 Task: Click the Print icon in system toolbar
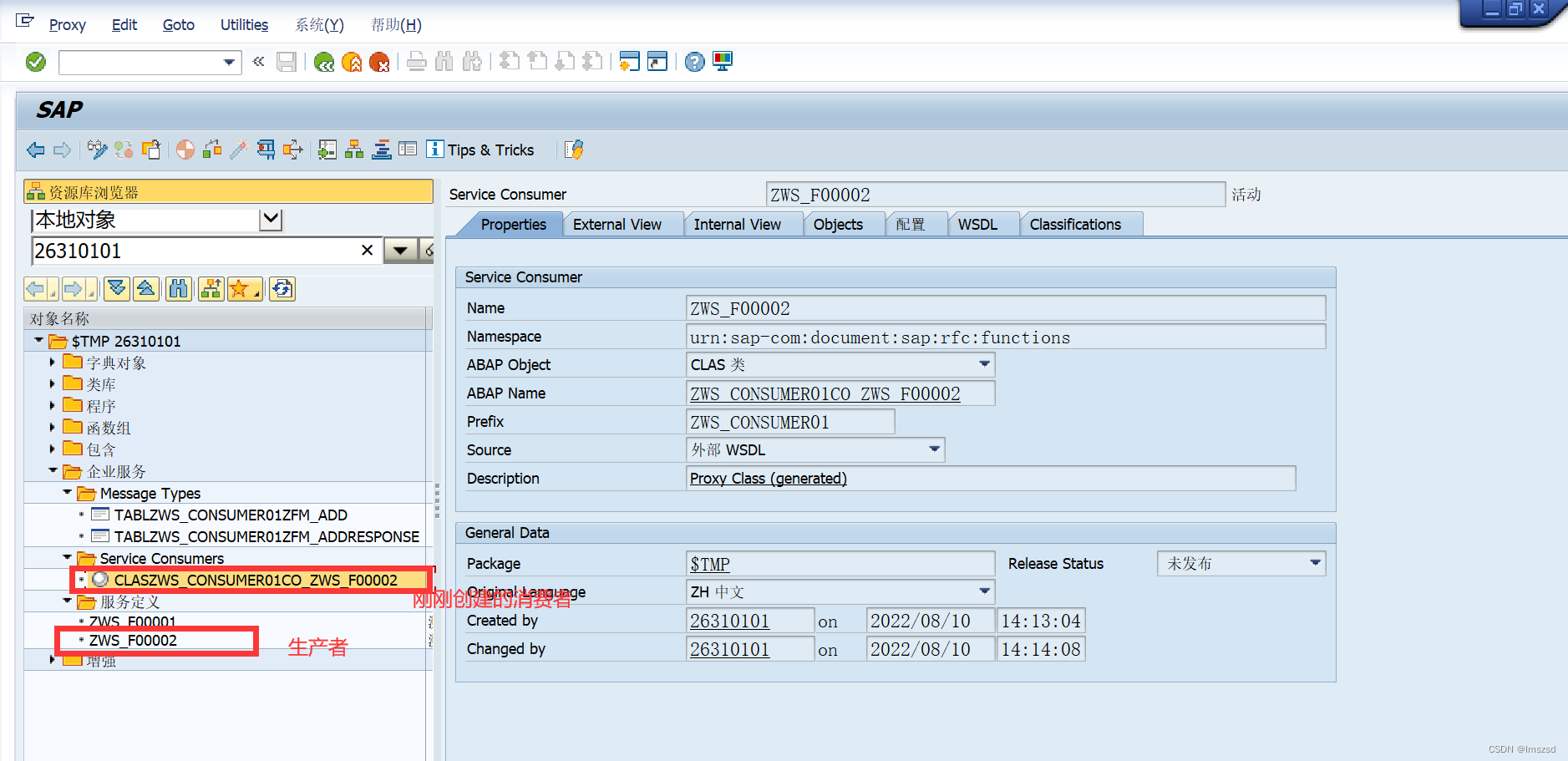(x=417, y=62)
